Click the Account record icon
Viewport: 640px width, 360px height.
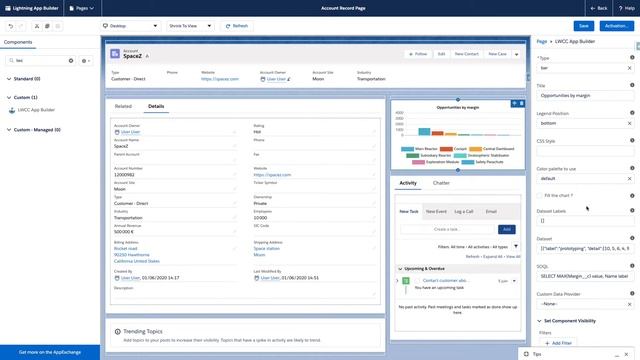click(115, 54)
